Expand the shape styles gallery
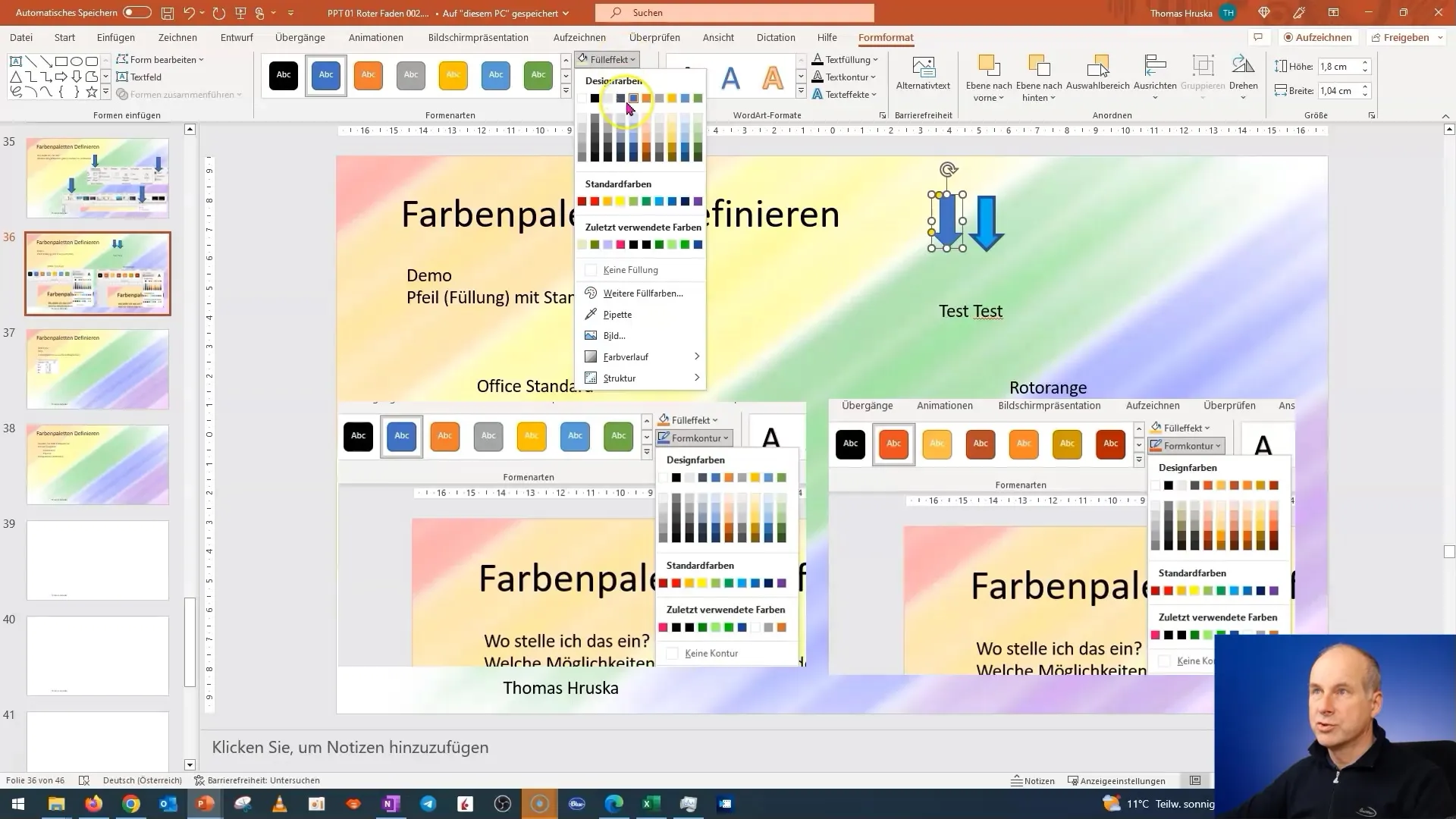 tap(566, 92)
